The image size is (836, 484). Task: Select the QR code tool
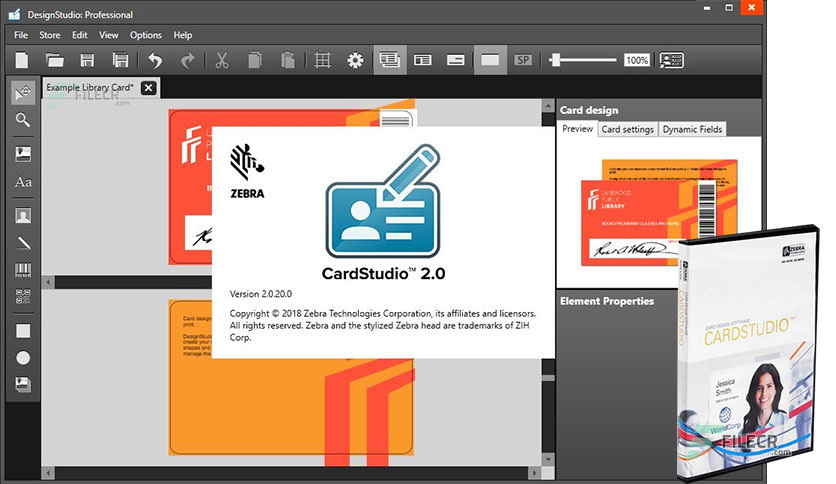click(23, 296)
